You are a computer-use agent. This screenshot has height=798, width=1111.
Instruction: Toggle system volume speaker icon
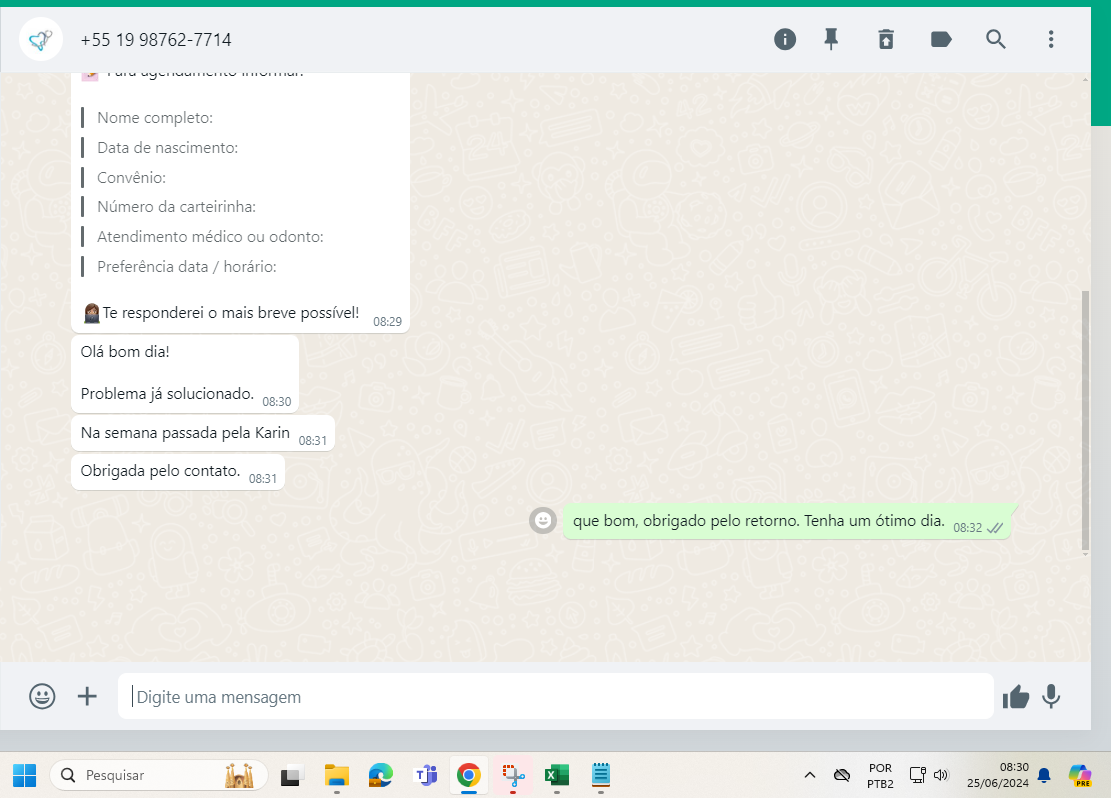941,775
